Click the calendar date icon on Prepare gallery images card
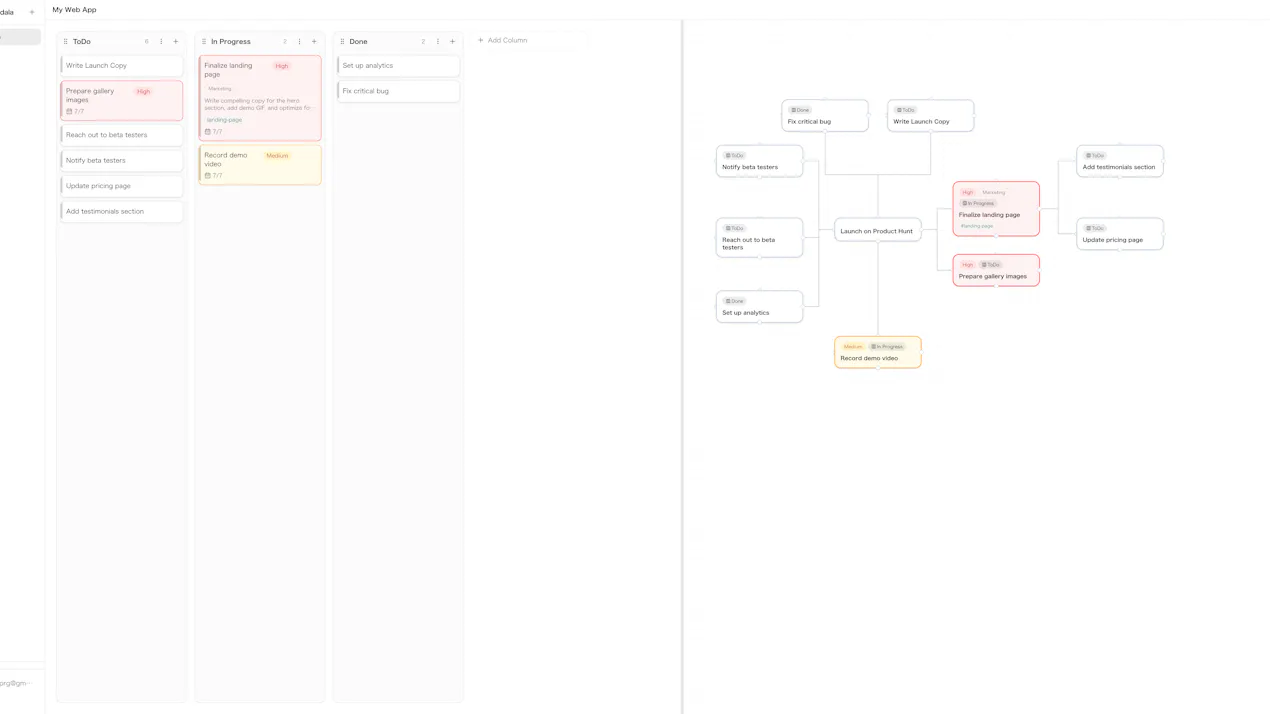 pos(69,112)
